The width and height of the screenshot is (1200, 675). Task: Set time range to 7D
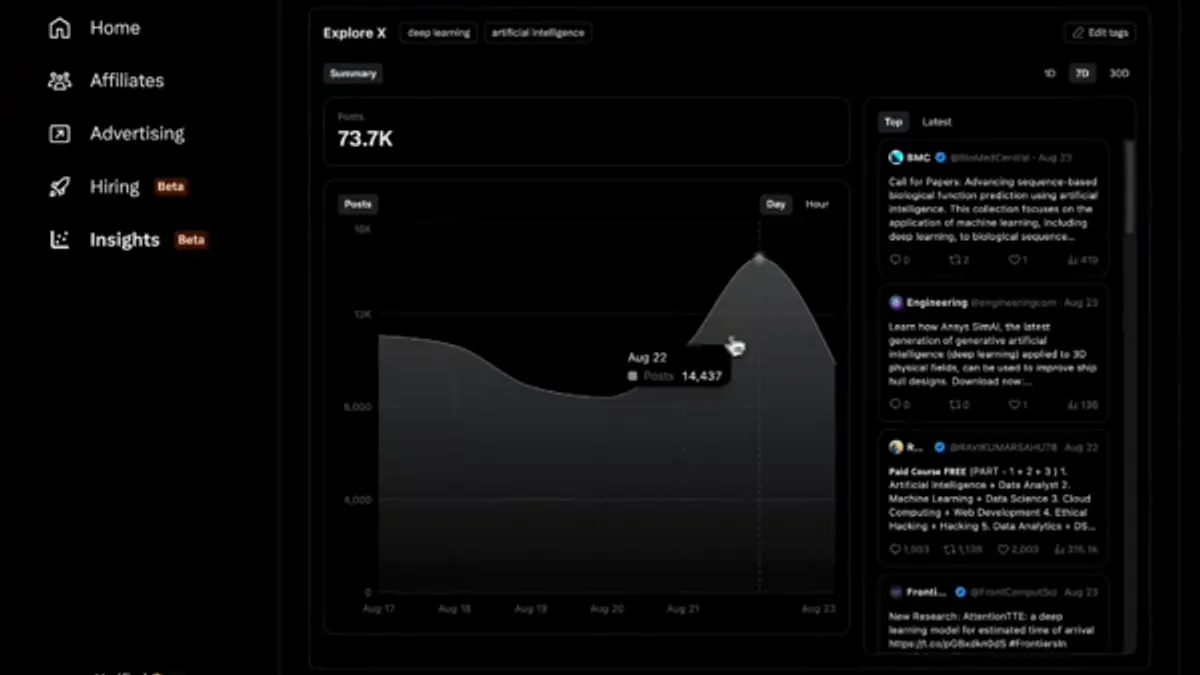pos(1082,73)
